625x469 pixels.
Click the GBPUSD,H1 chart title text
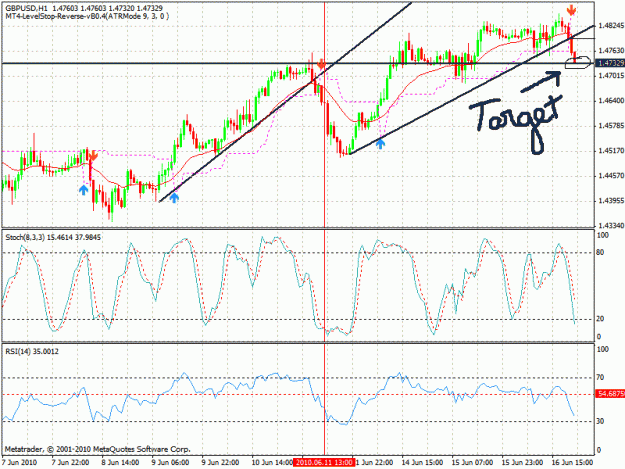(26, 8)
